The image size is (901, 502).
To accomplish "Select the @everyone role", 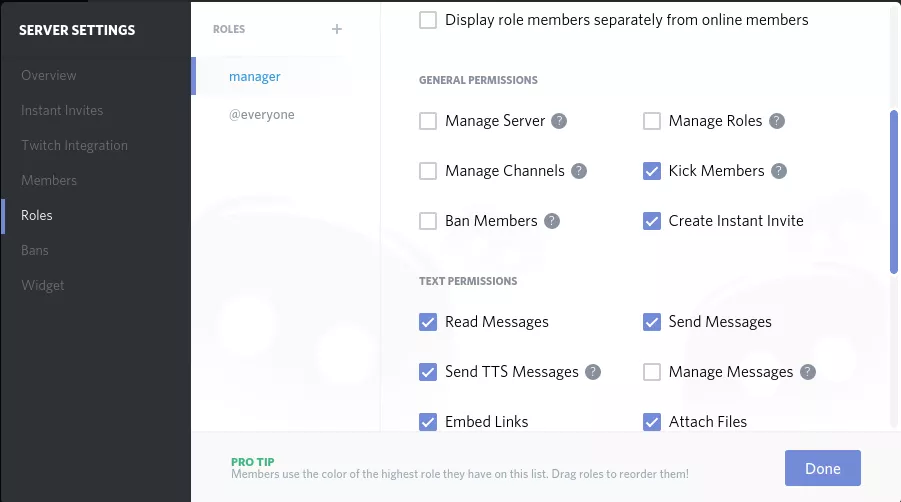I will click(262, 115).
